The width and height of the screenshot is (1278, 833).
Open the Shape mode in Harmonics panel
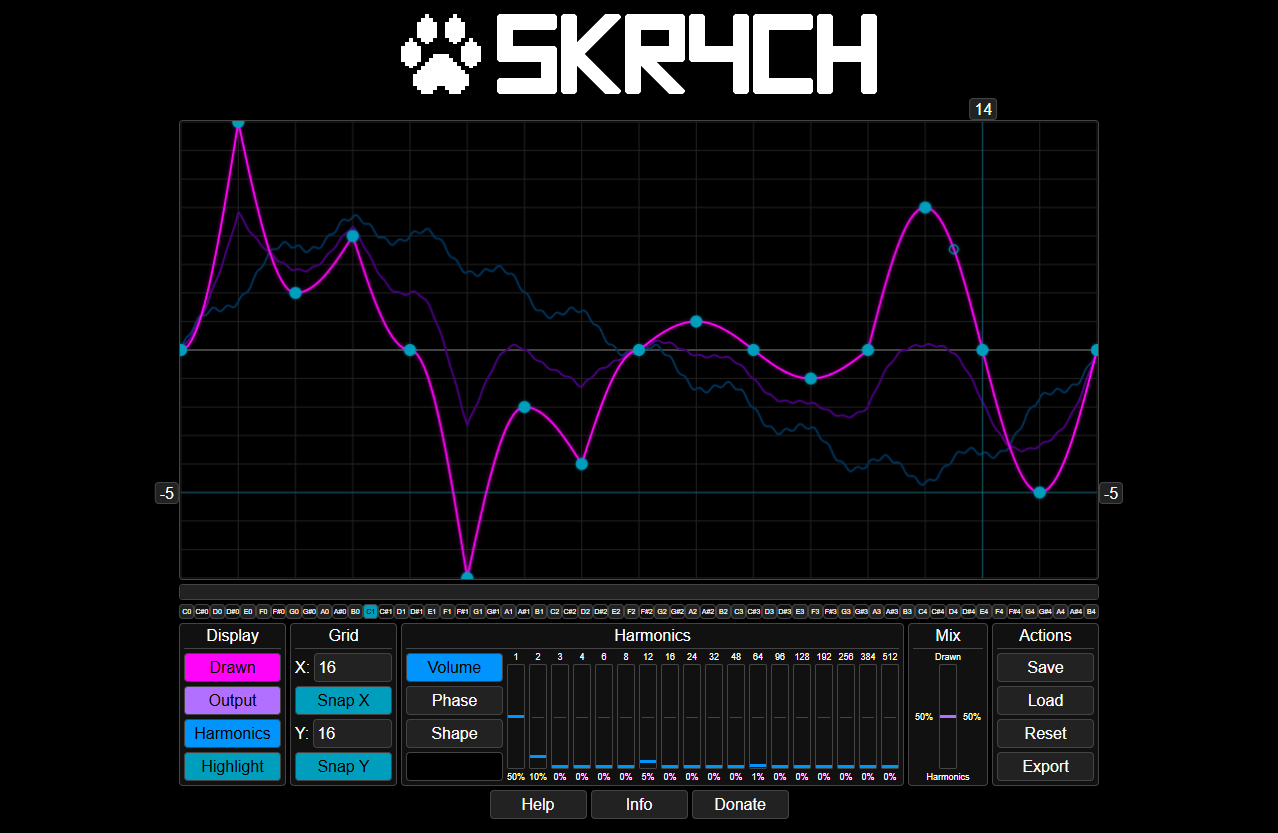pyautogui.click(x=454, y=733)
